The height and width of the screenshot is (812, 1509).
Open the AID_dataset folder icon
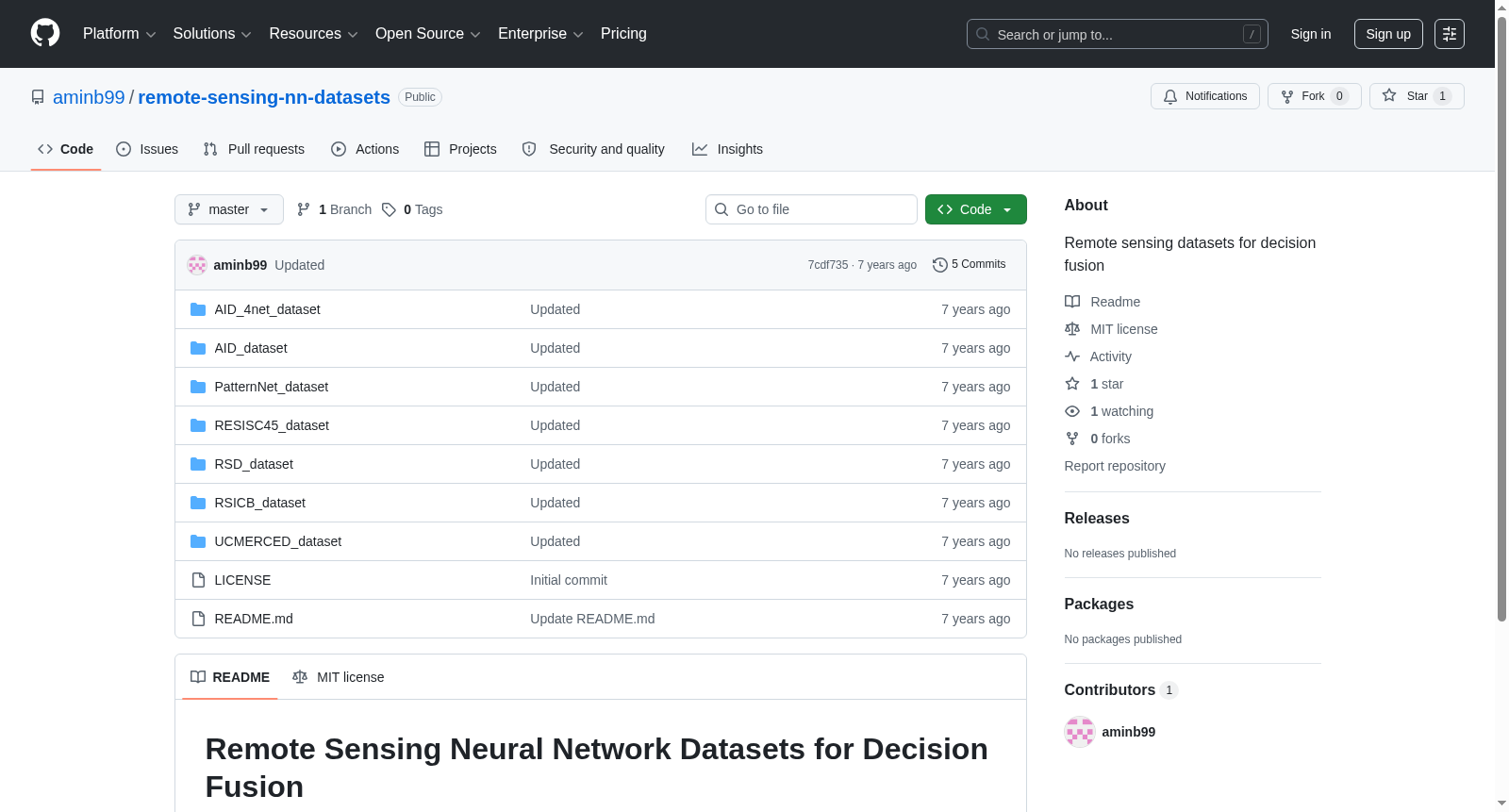198,348
